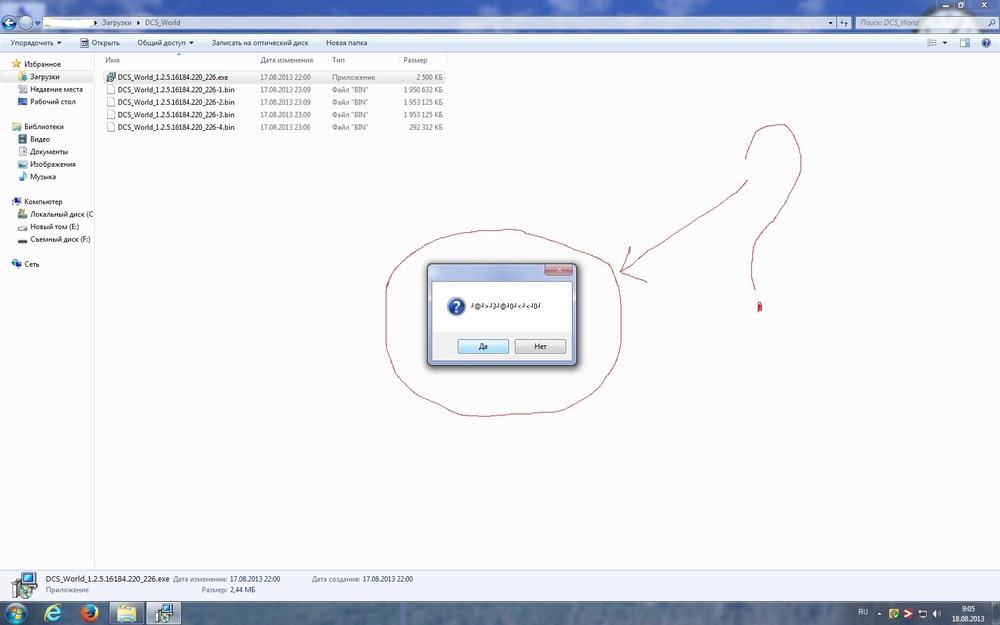
Task: Go back with the Explorer back arrow
Action: coord(9,23)
